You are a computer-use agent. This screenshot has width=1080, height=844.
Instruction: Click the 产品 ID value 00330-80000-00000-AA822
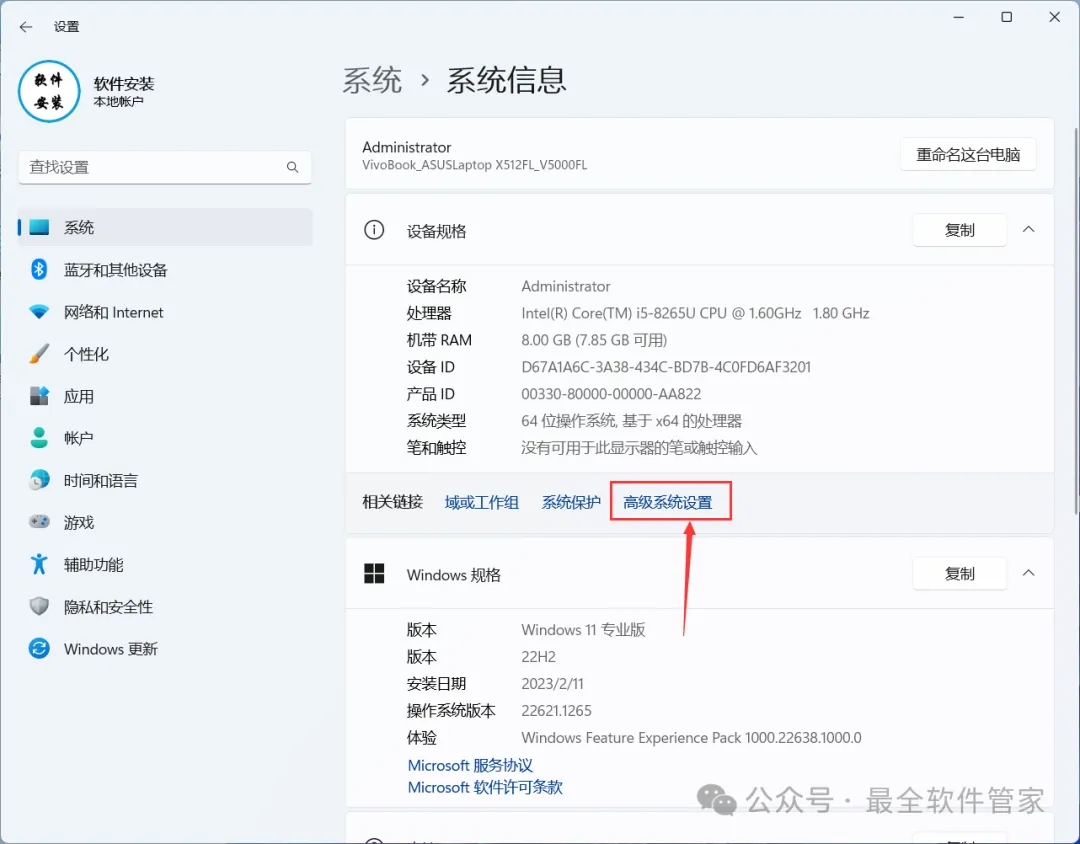click(611, 394)
